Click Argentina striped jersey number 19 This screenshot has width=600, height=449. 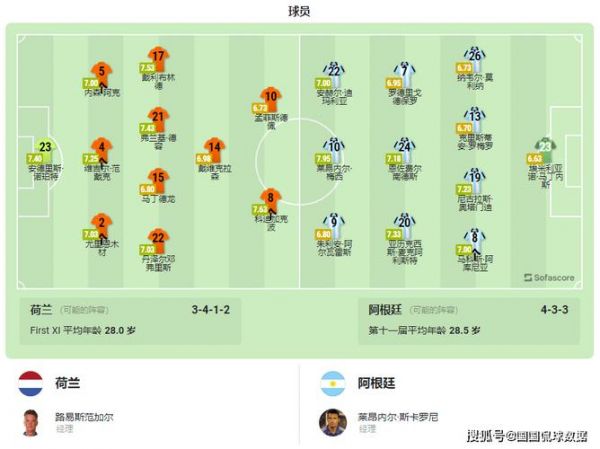474,178
